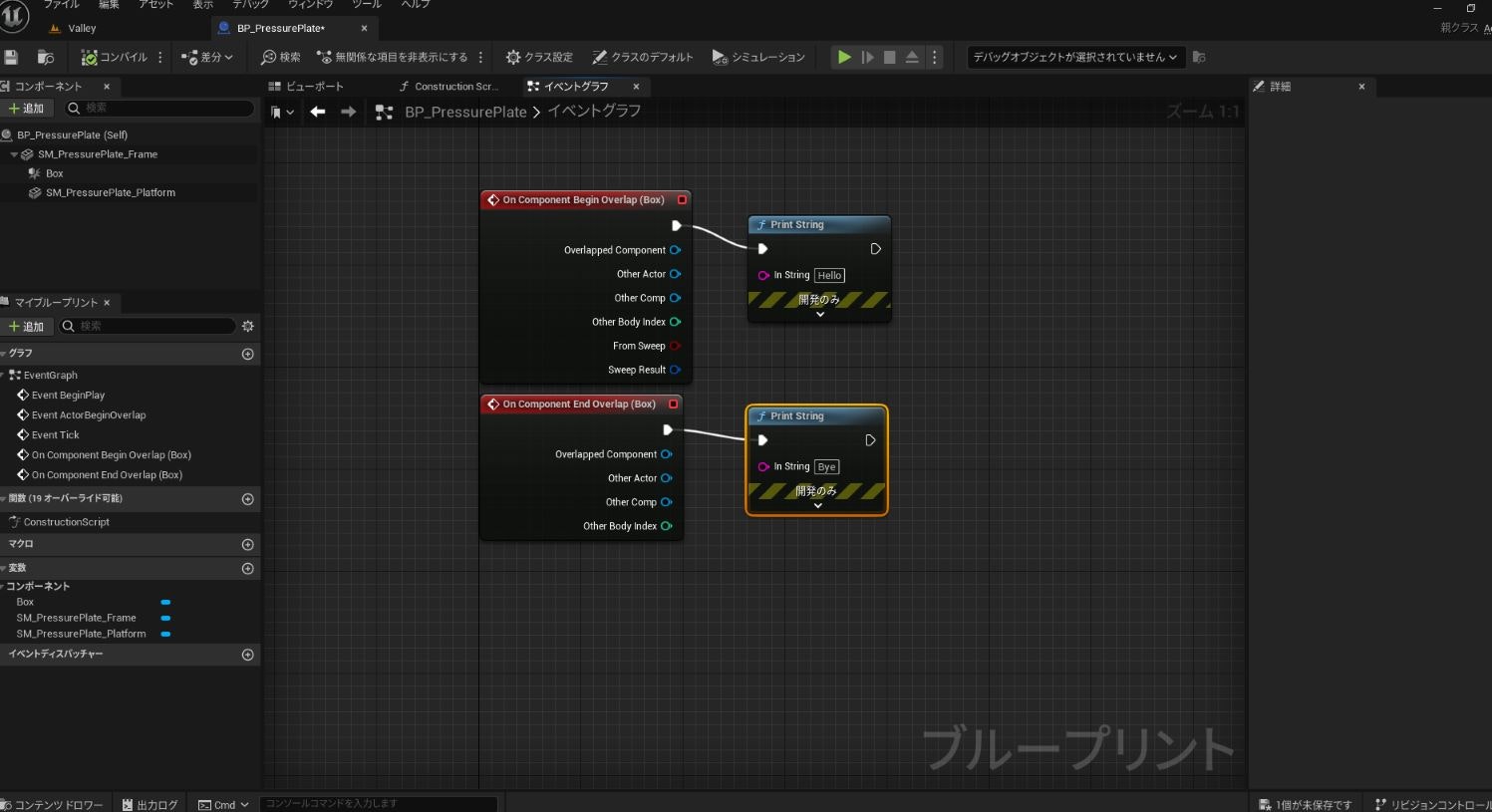
Task: Click the 検索 search toolbar button
Action: click(281, 58)
